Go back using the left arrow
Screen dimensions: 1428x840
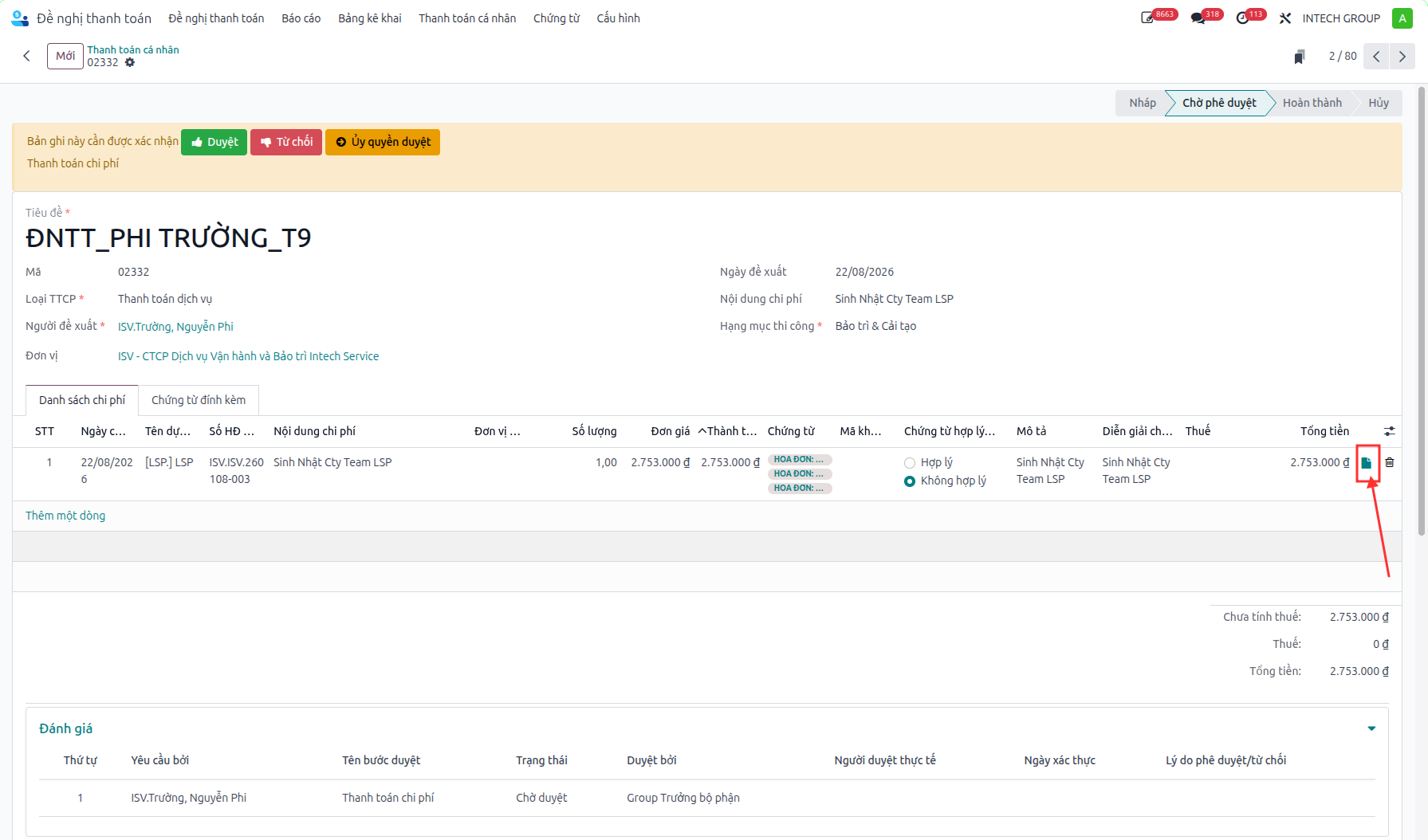point(27,56)
